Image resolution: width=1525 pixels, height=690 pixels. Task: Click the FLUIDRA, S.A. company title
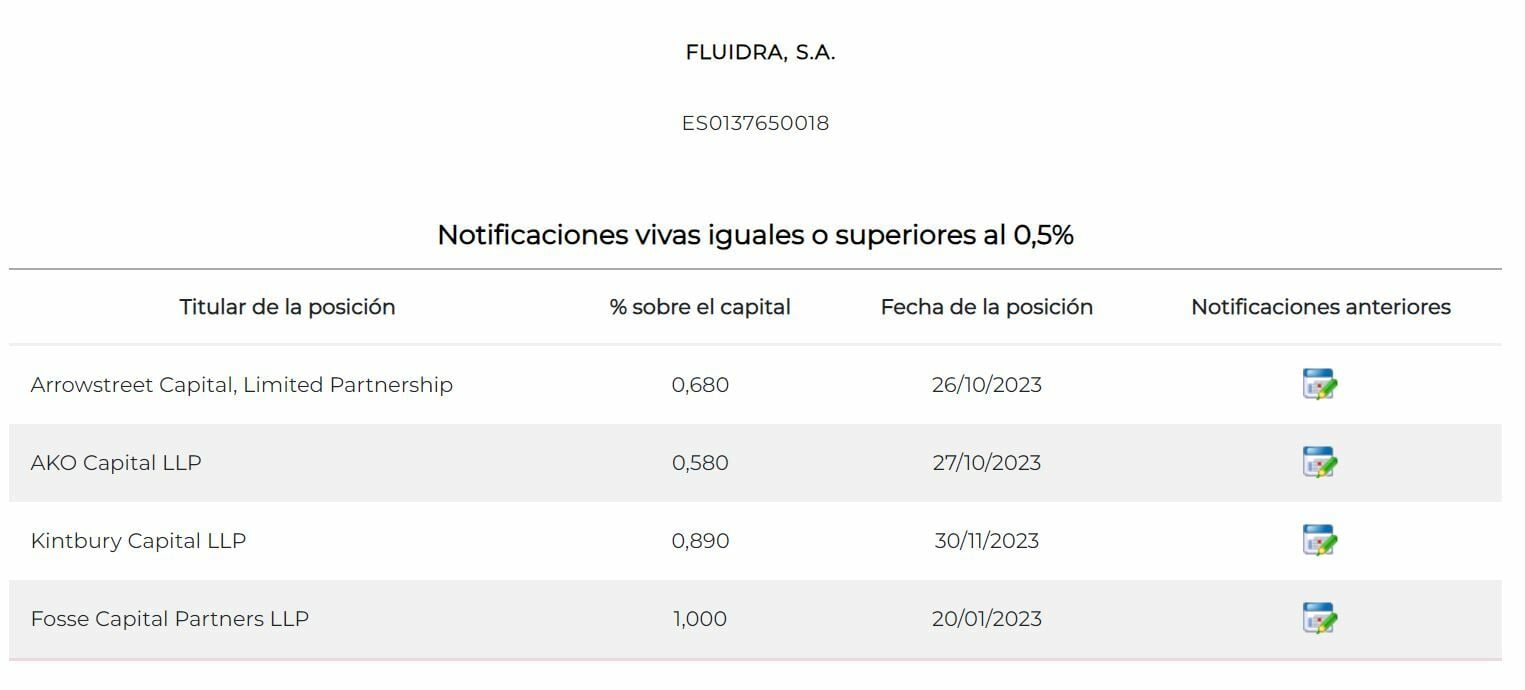760,53
